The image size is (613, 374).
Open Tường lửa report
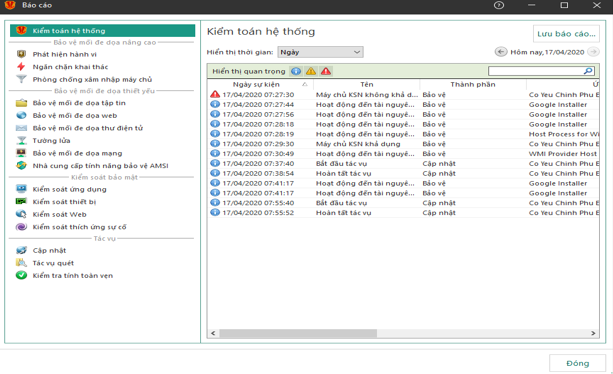pyautogui.click(x=52, y=140)
